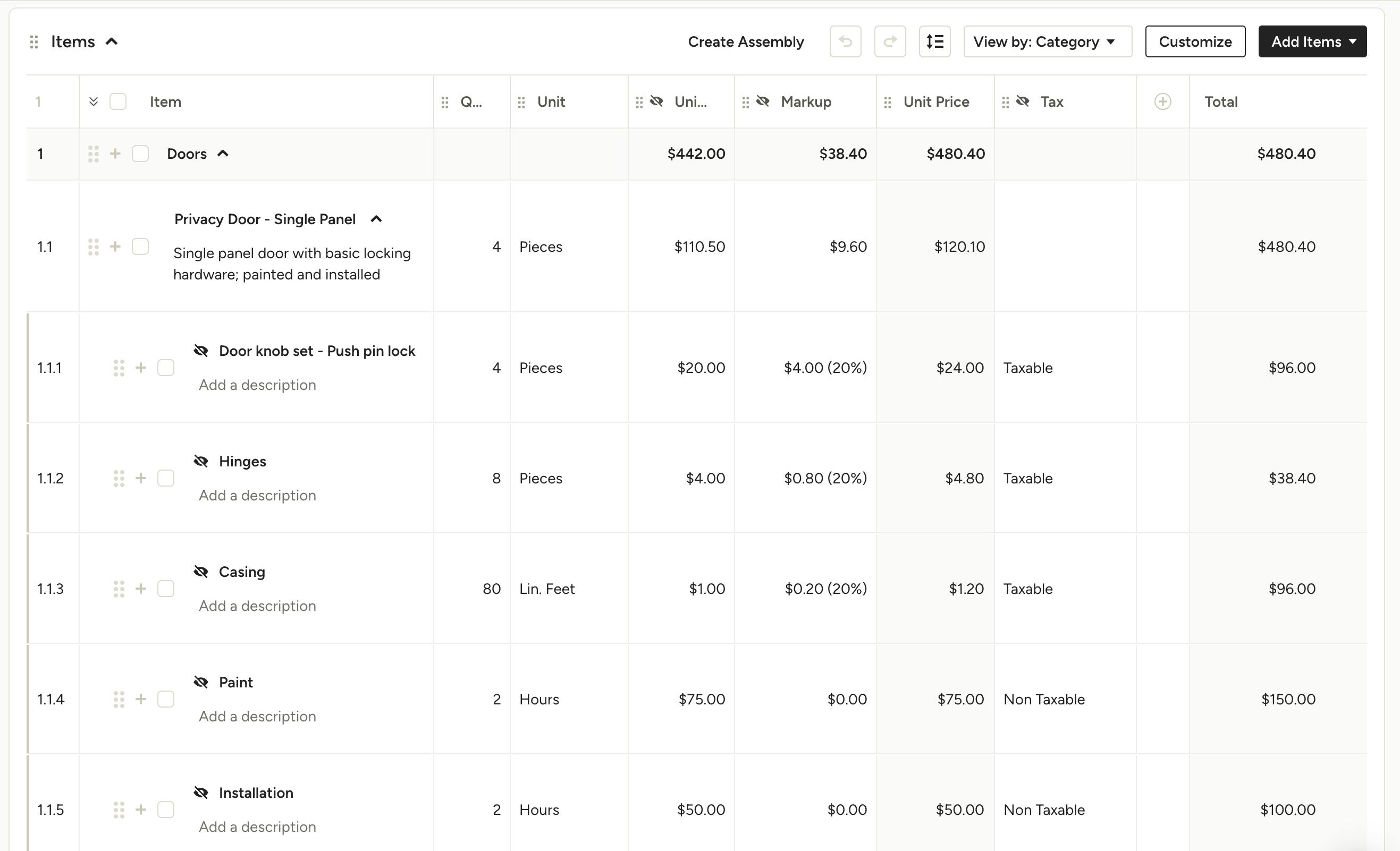Add a description for Paint
This screenshot has width=1400, height=851.
point(257,717)
